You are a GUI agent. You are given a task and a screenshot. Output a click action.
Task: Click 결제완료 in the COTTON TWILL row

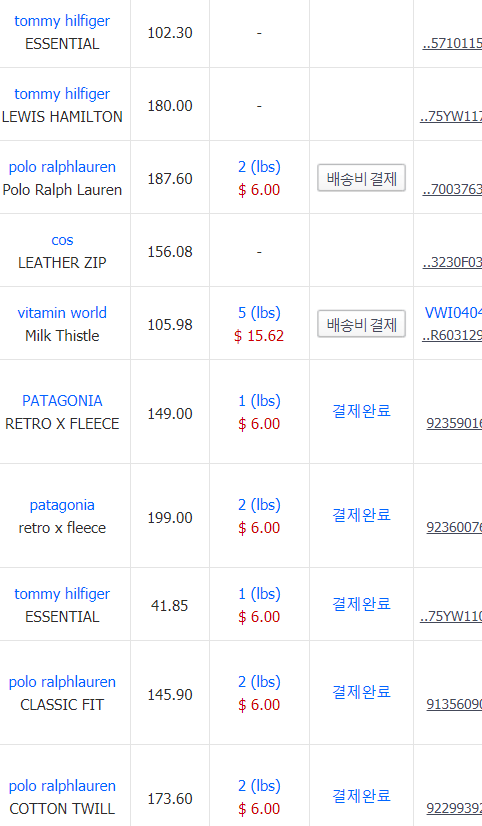pos(361,795)
